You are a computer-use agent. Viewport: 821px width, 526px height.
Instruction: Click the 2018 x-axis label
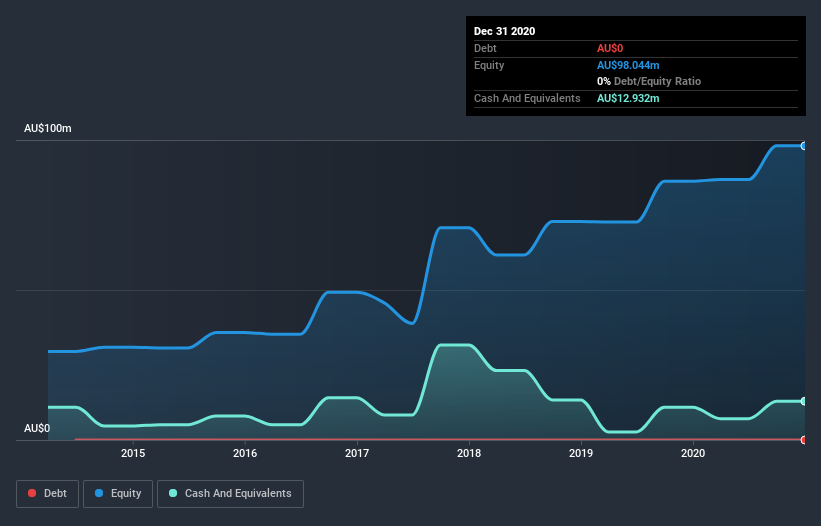[469, 453]
